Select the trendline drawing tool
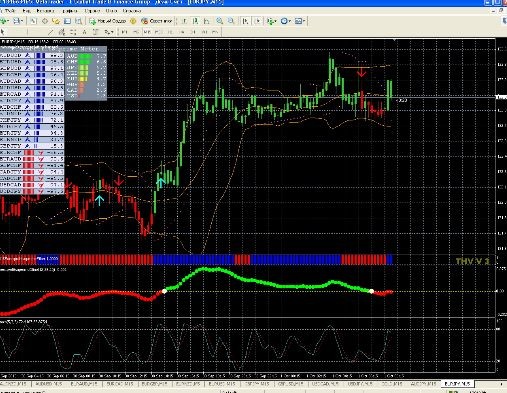The width and height of the screenshot is (507, 393). pyautogui.click(x=50, y=32)
